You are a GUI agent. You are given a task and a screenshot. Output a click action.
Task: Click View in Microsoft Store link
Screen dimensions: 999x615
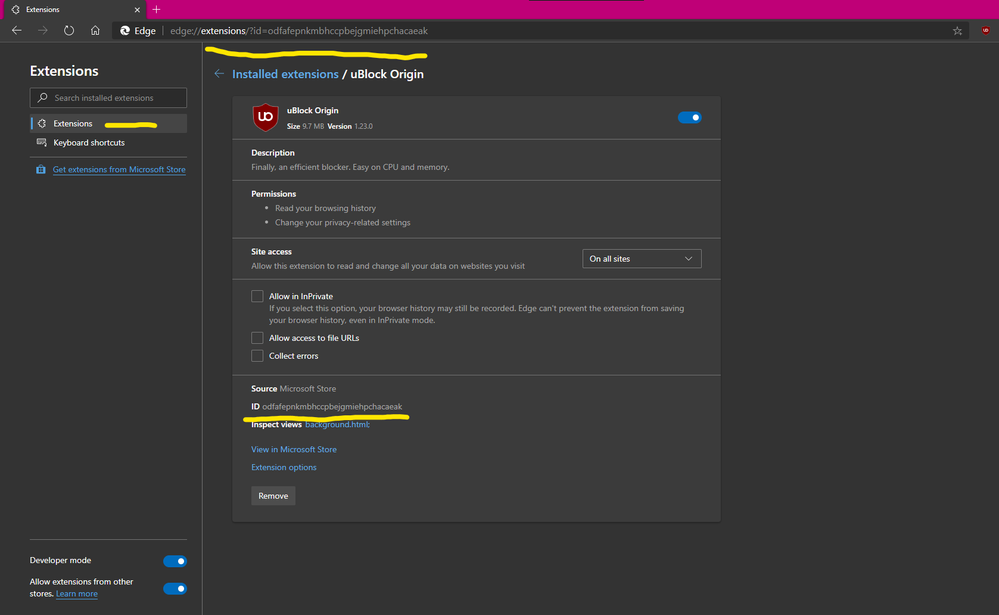pos(294,449)
